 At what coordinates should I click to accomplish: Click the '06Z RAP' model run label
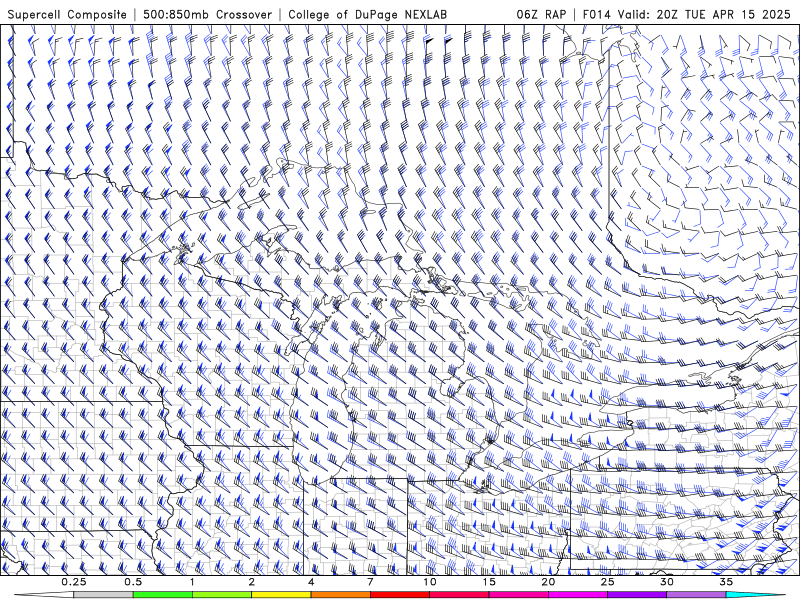click(x=541, y=15)
